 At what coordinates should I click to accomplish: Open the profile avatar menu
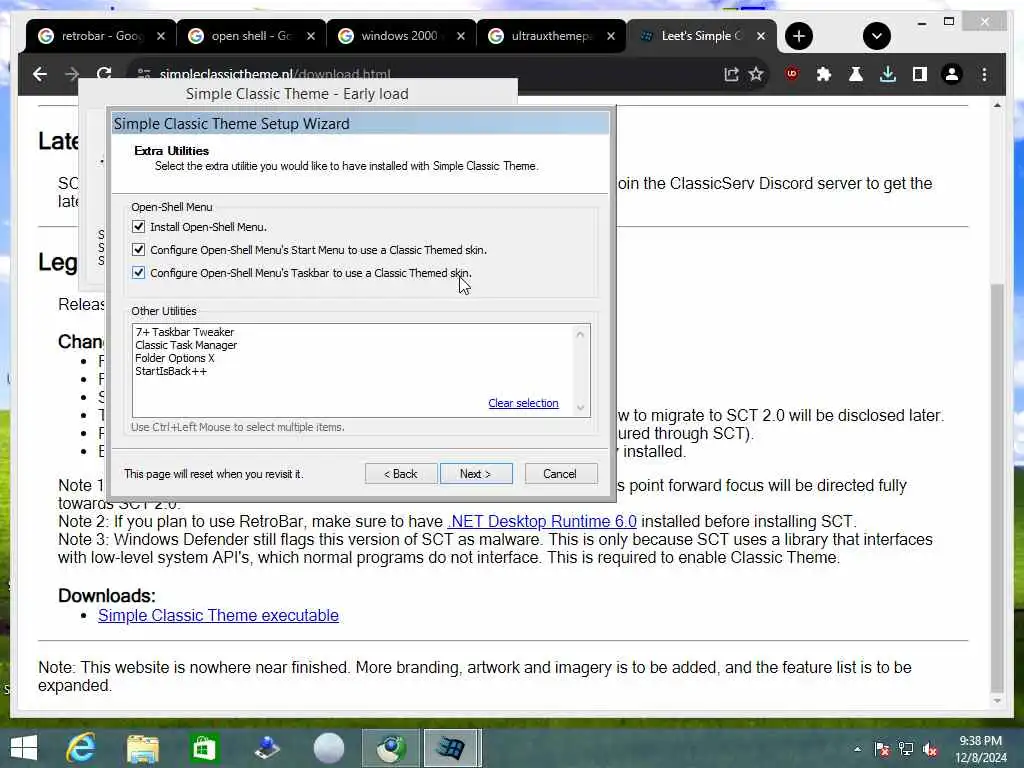[952, 74]
